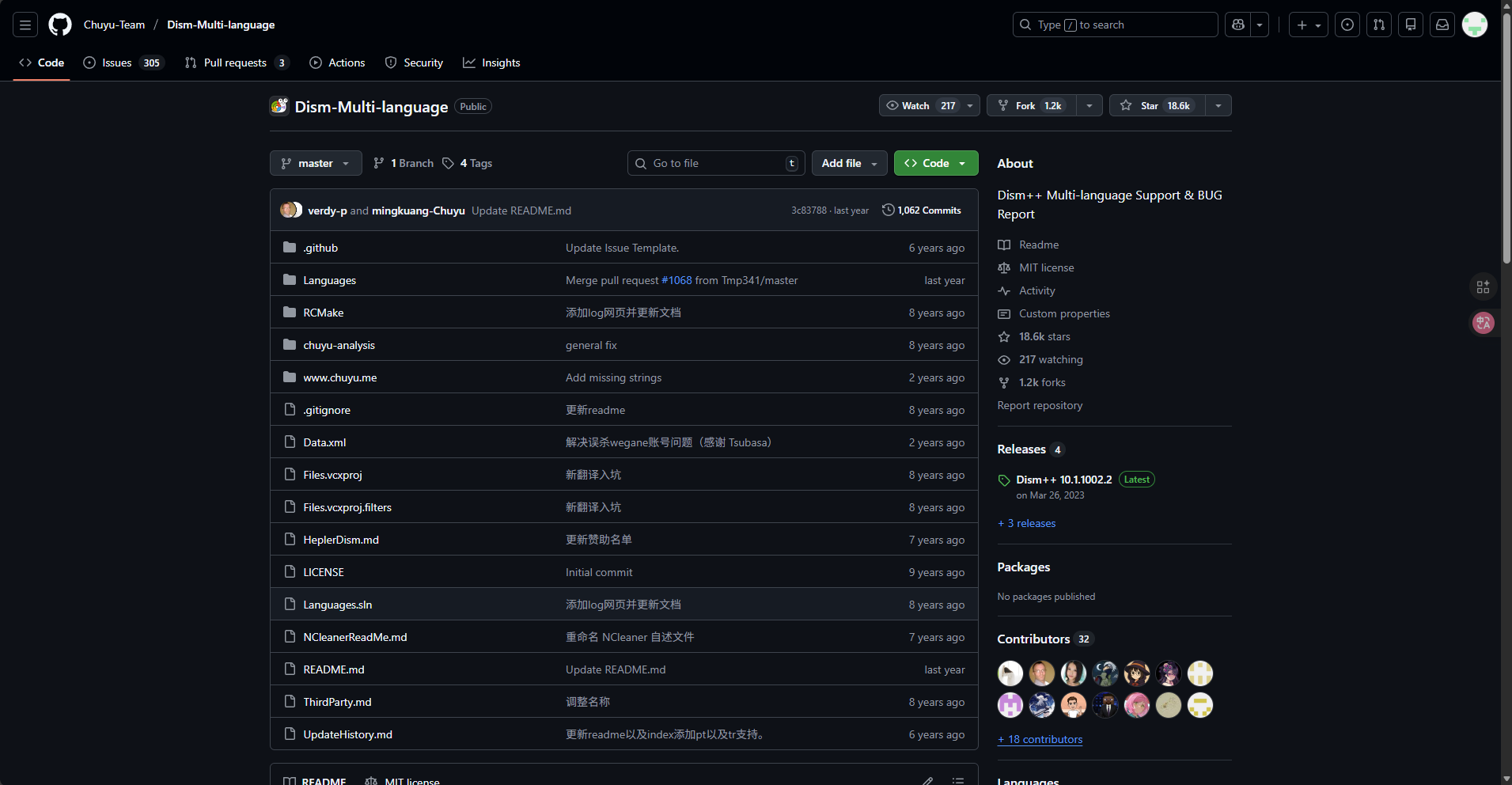Open the 18.6k stars link
Screen dimensions: 1512x785
[x=1044, y=336]
